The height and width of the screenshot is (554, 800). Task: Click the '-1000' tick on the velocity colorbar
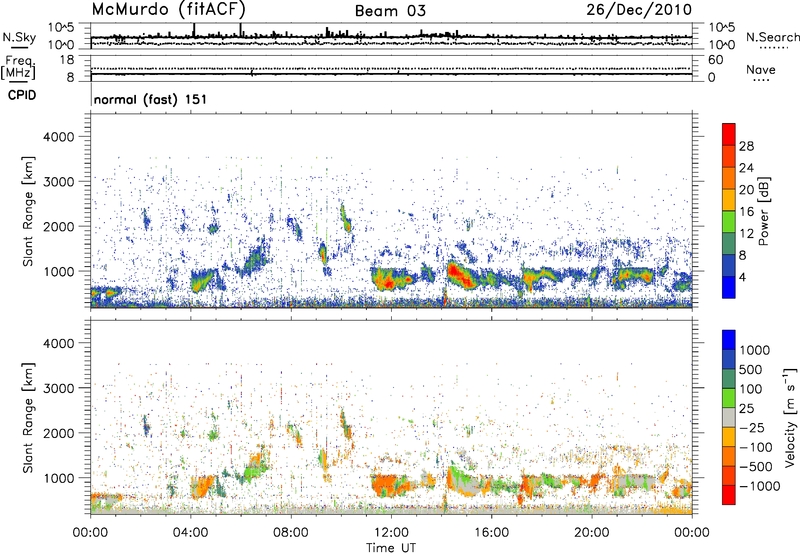[759, 486]
